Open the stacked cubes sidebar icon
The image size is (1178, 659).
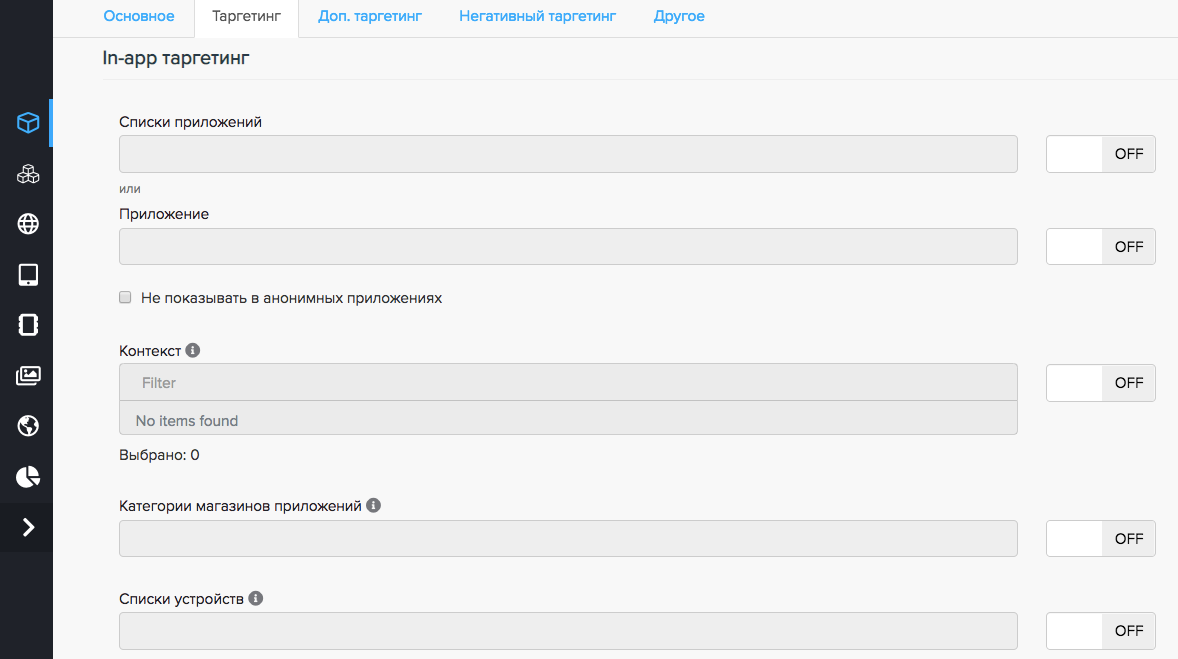(x=27, y=174)
